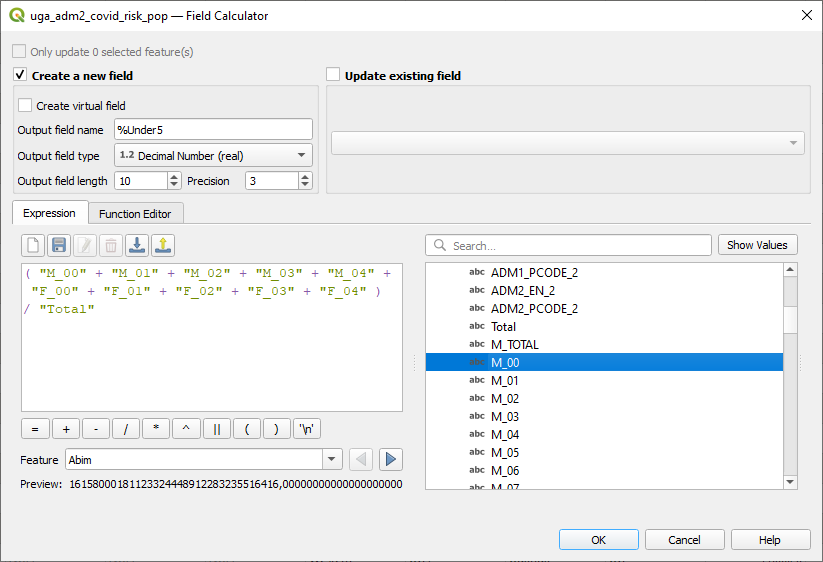Viewport: 823px width, 562px height.
Task: Switch to the Function Editor tab
Action: click(x=135, y=213)
